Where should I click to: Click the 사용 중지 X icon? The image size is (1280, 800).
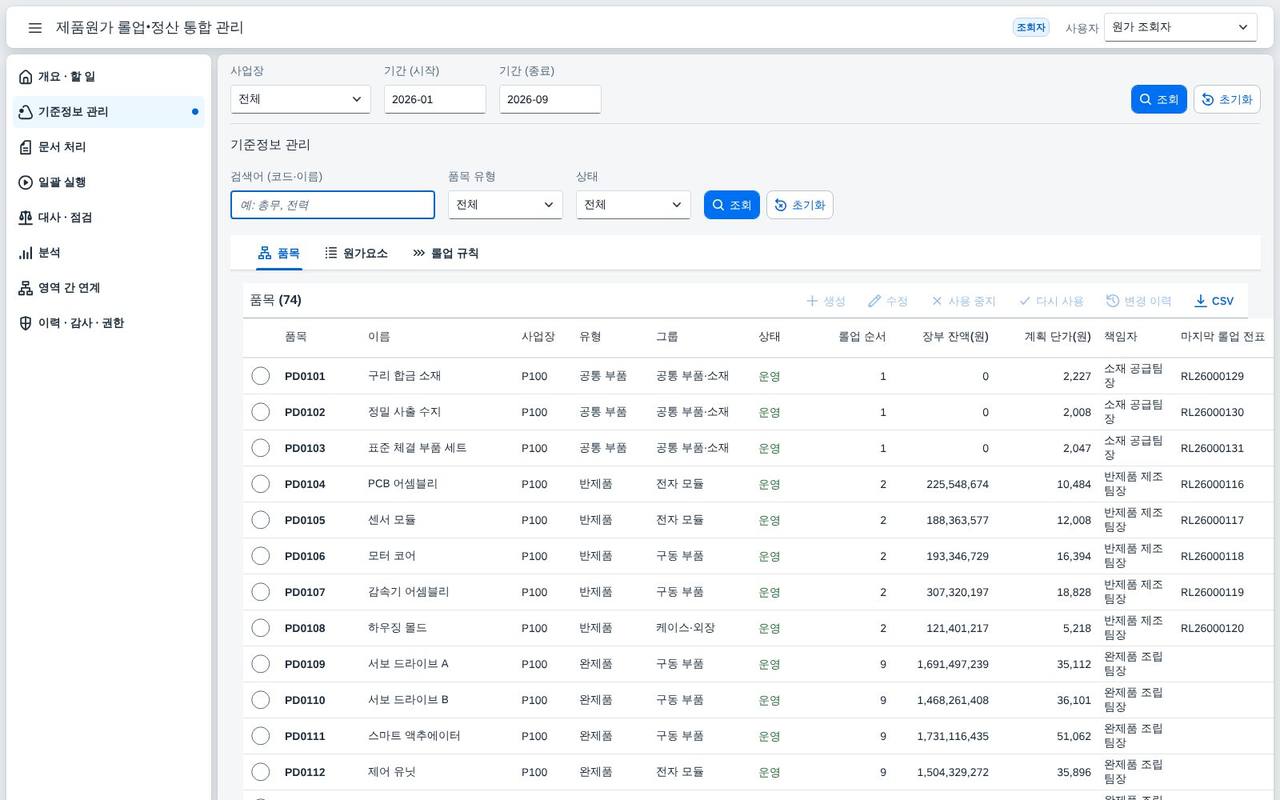(x=937, y=301)
